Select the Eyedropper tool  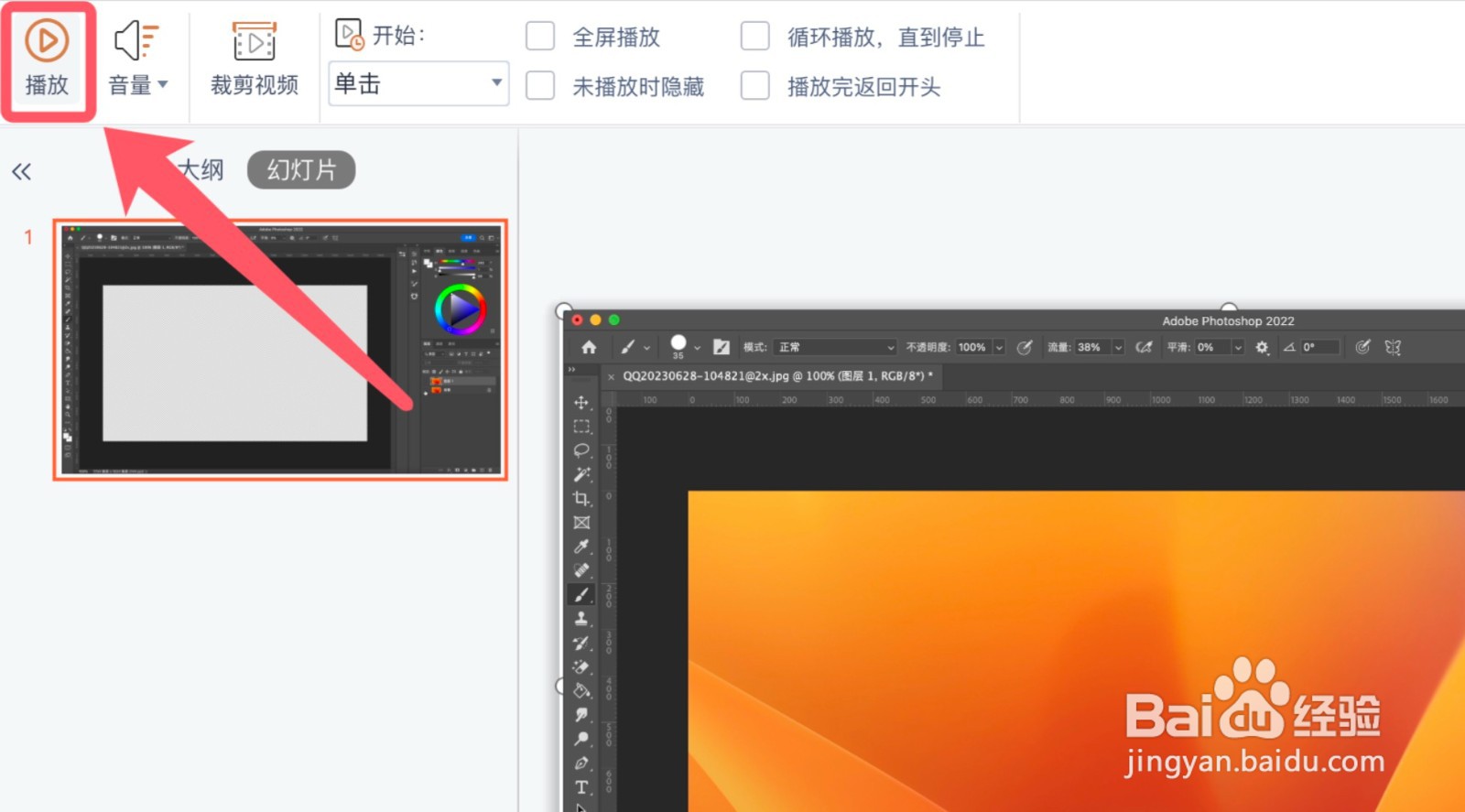click(581, 547)
